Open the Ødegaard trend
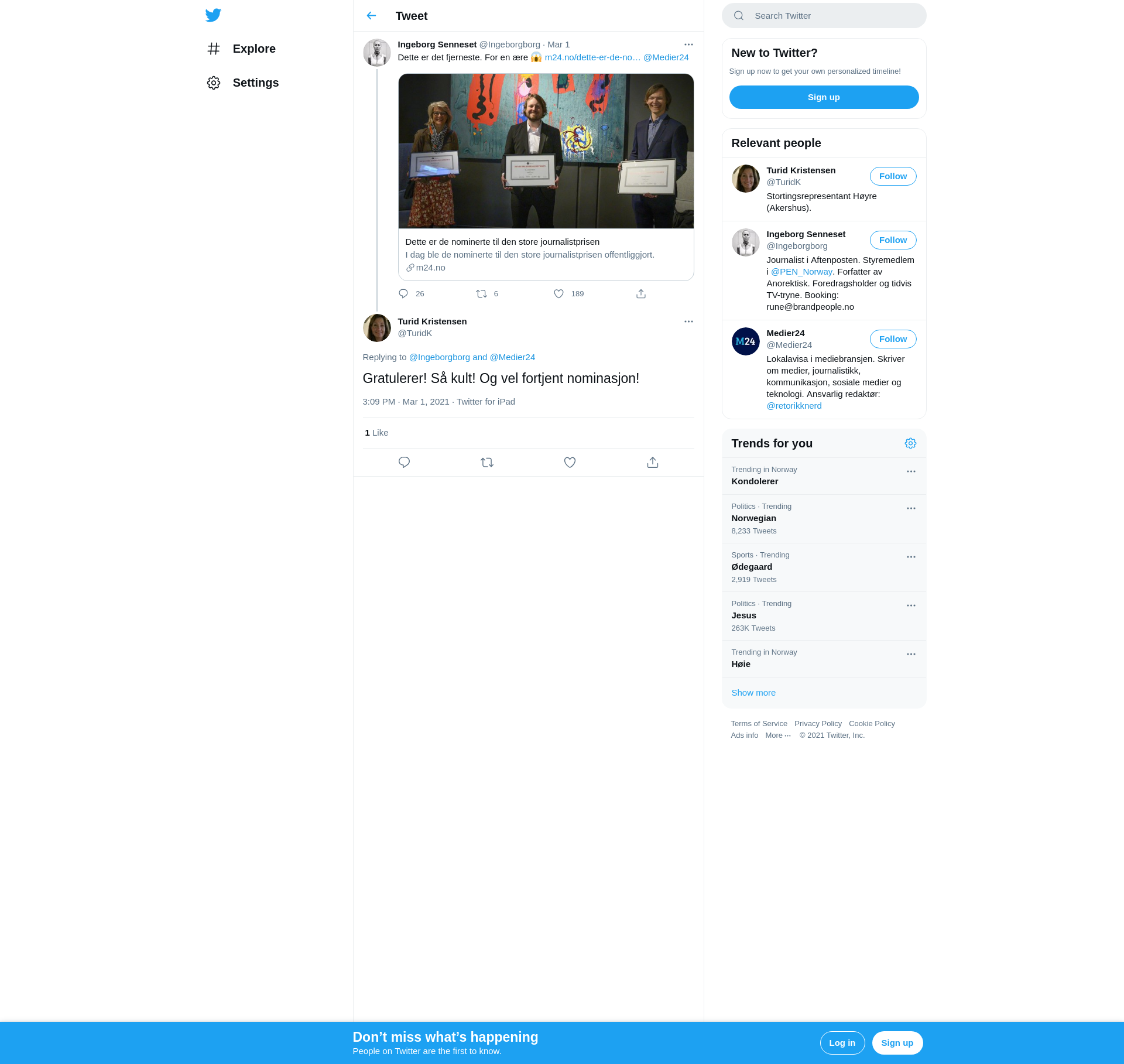 point(824,567)
